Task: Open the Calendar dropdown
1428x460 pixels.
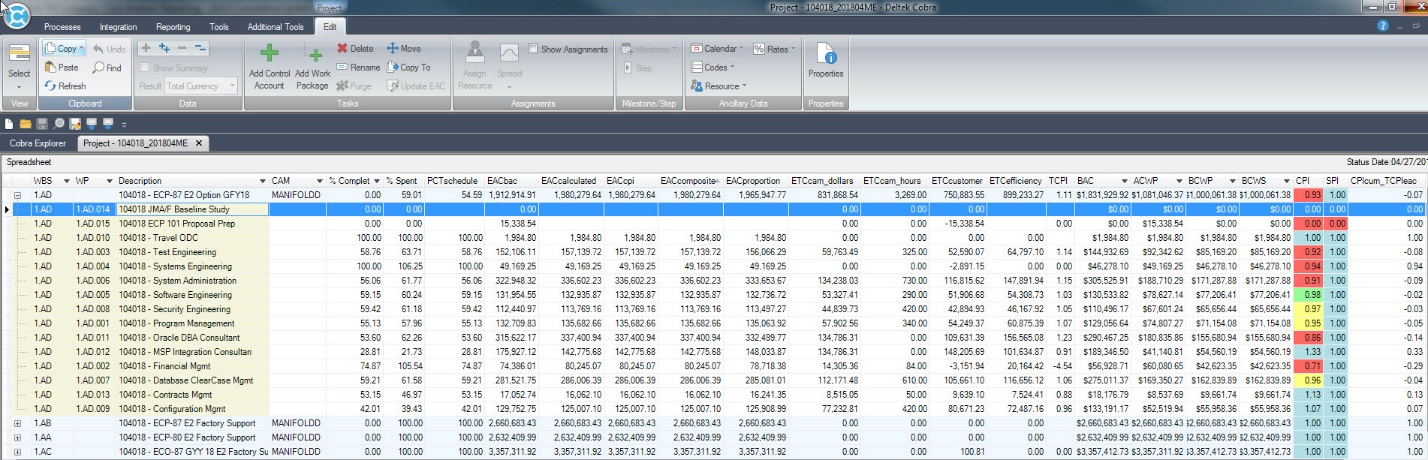Action: (x=716, y=48)
